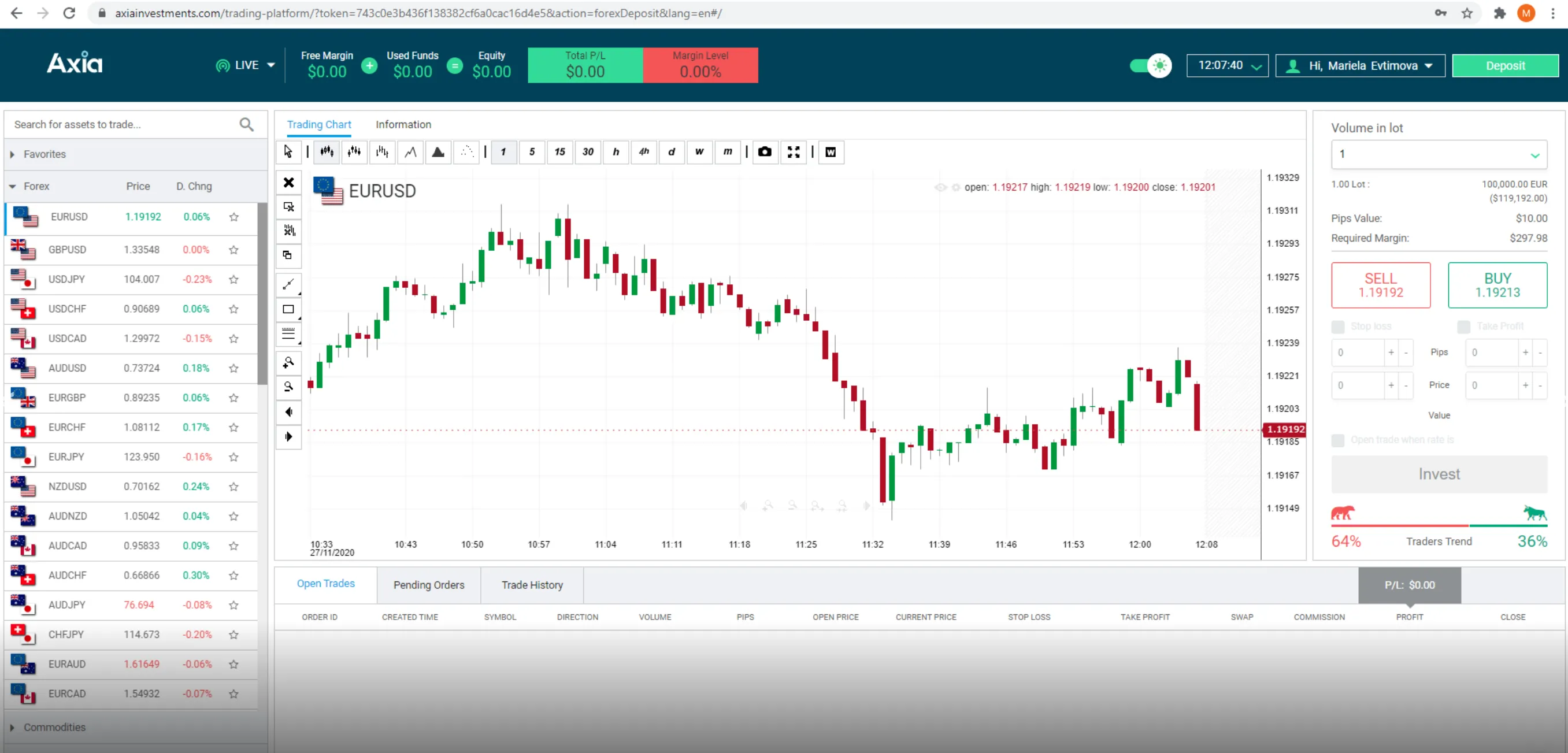Click the remove-indicators bars tool
The image size is (1568, 753).
(x=289, y=231)
